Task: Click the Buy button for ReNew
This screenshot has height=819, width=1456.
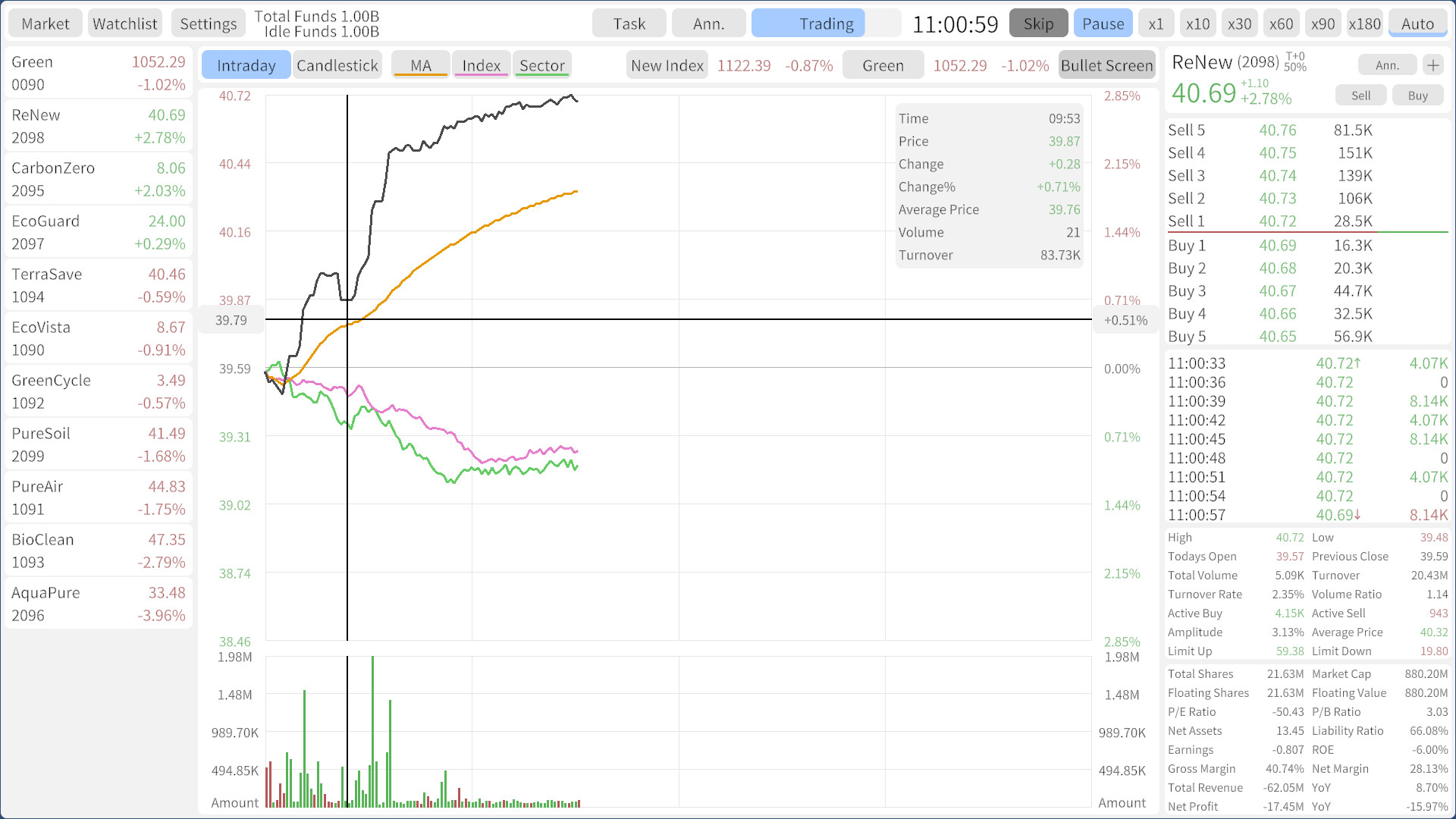Action: click(1417, 95)
